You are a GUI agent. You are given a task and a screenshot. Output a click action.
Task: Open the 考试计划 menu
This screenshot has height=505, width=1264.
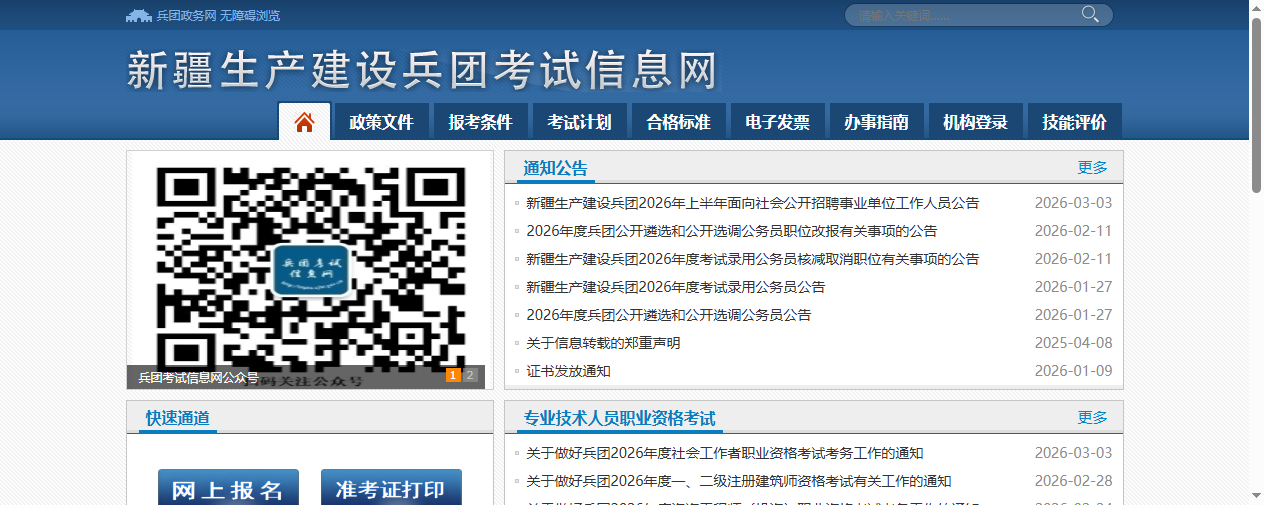[579, 122]
